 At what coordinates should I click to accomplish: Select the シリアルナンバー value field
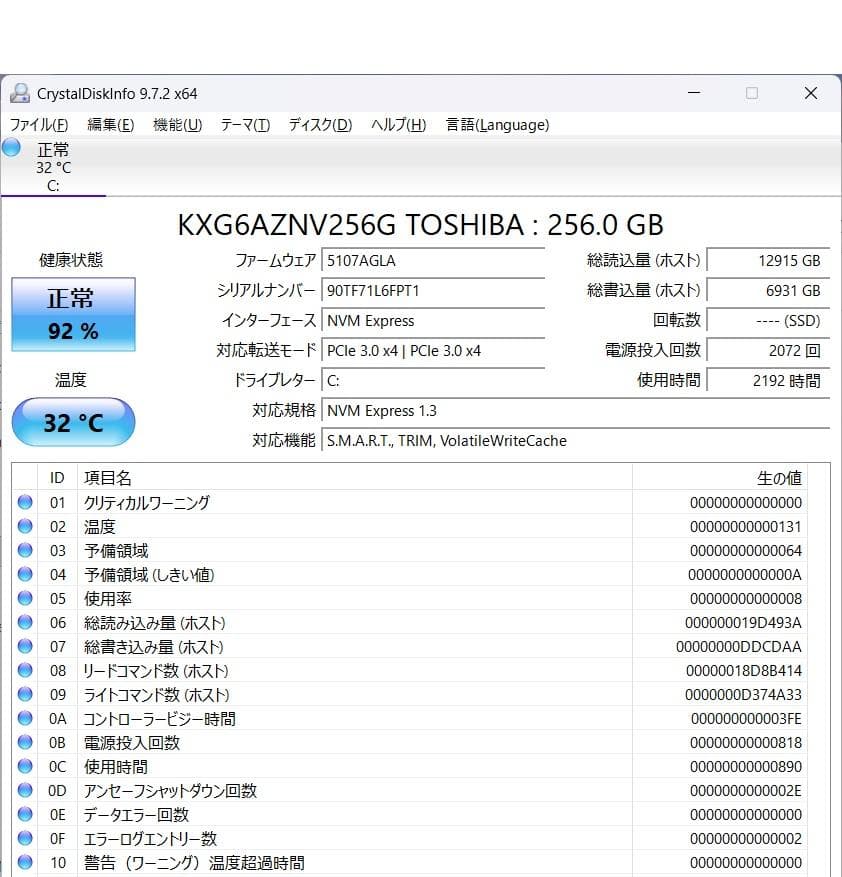[434, 291]
